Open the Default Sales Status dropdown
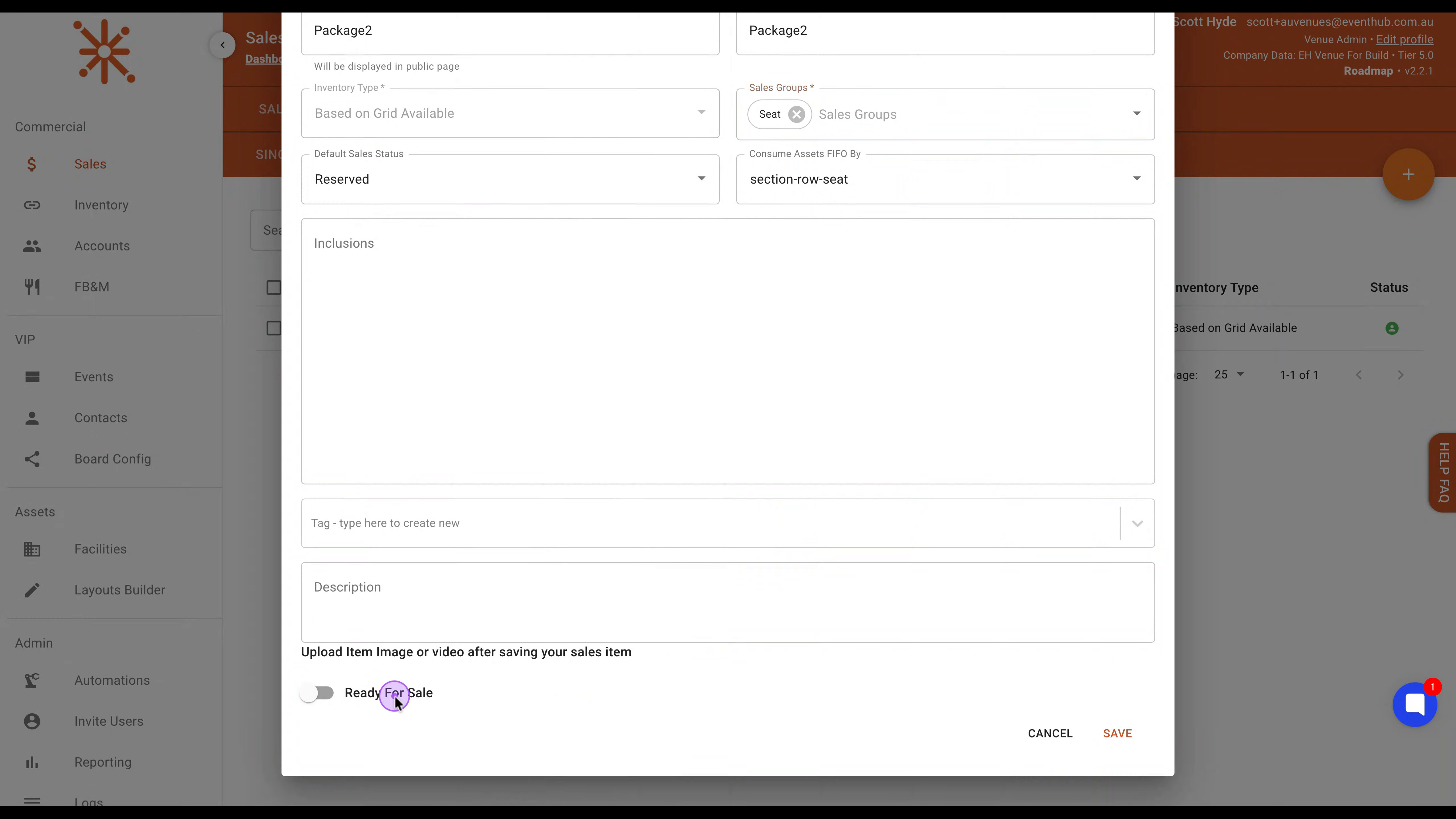 coord(510,179)
